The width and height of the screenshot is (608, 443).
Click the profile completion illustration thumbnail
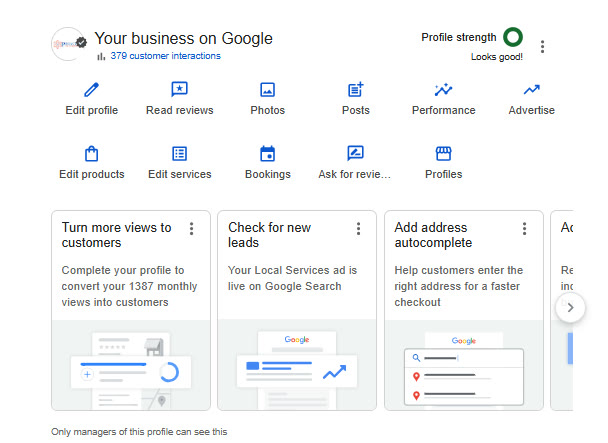(131, 365)
